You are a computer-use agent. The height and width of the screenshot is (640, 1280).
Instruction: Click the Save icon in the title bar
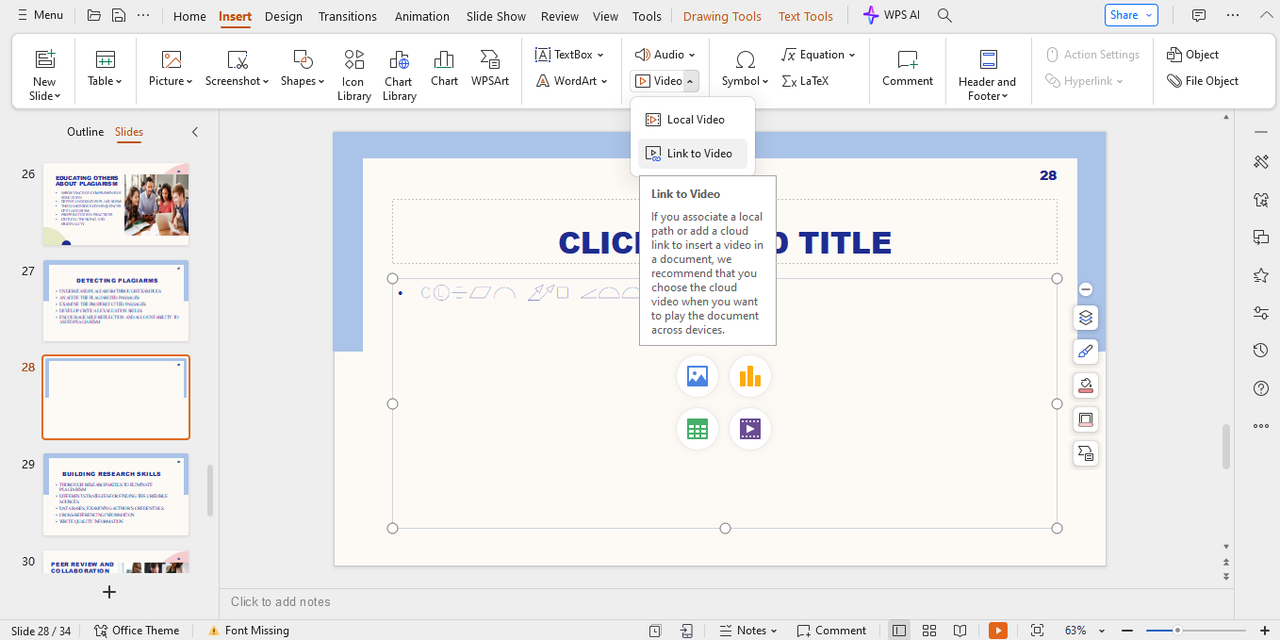tap(119, 15)
